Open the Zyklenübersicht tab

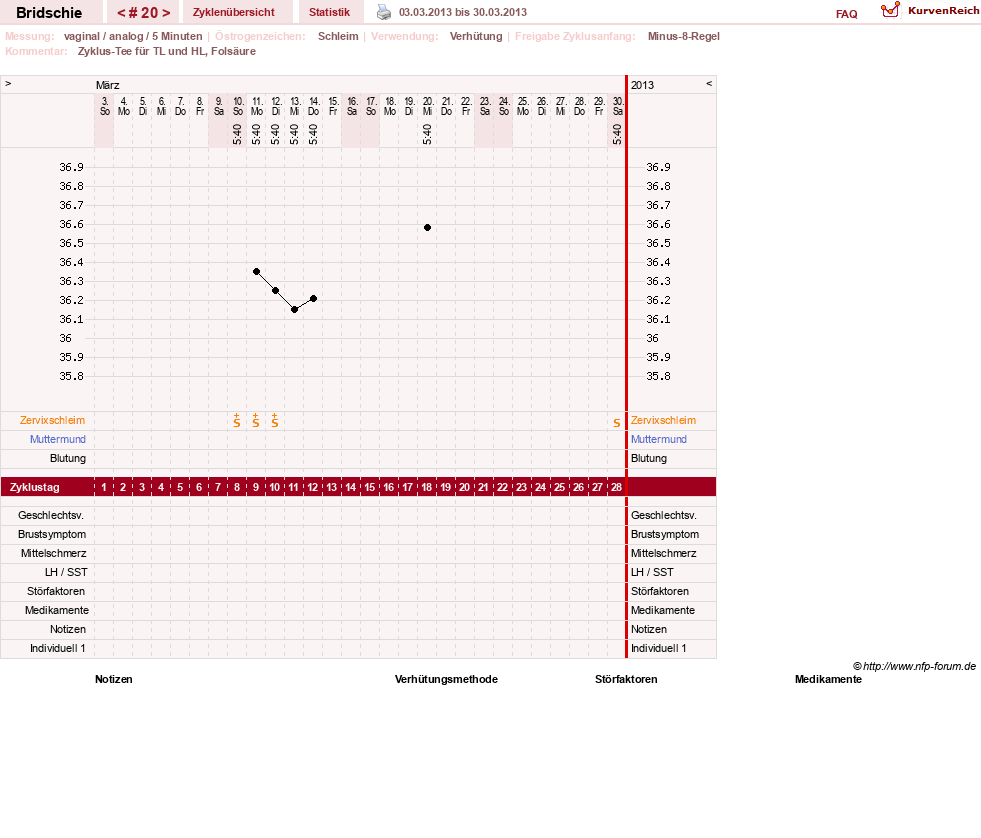[x=233, y=12]
